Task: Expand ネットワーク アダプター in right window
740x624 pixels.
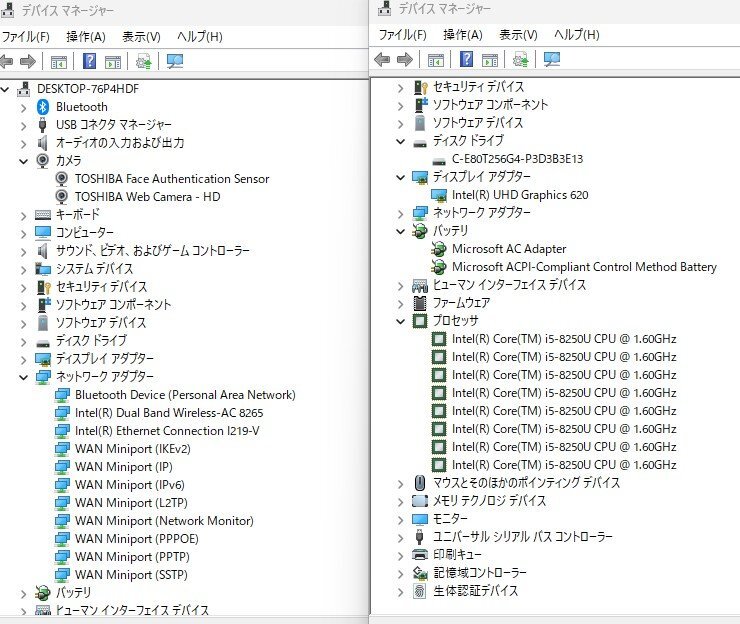Action: click(x=401, y=214)
